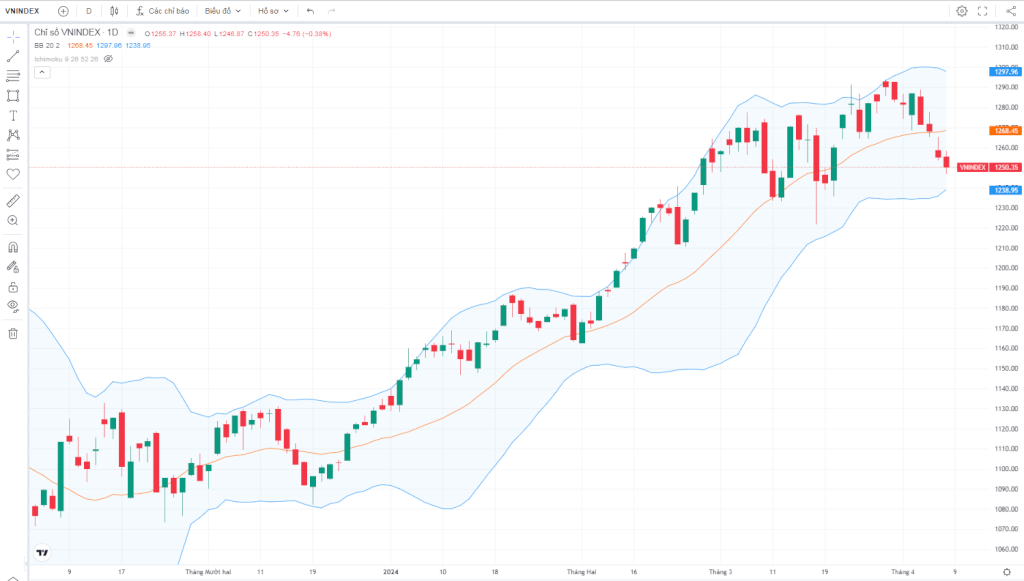Screen dimensions: 1024x581
Task: Click the undo arrow
Action: point(310,11)
